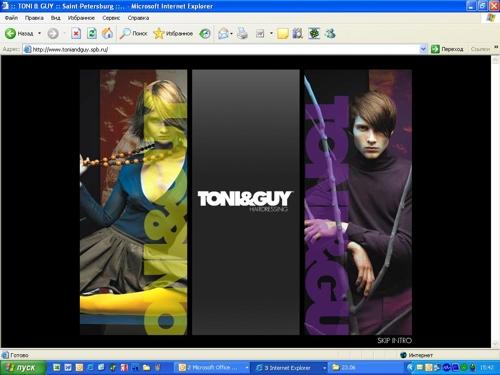500x375 pixels.
Task: Click the Mail envelope toolbar icon
Action: click(x=223, y=33)
